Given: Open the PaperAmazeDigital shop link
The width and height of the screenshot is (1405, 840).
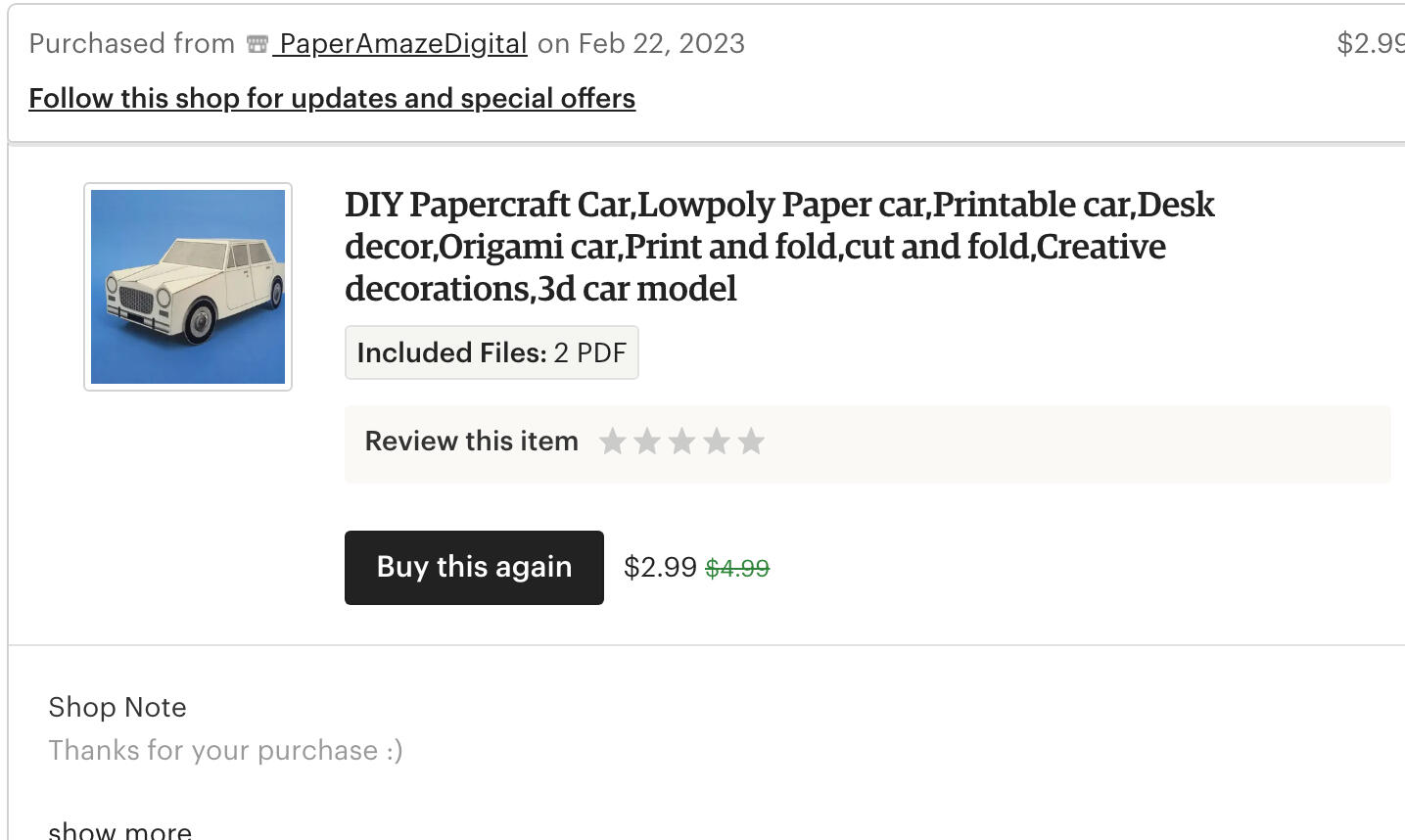Looking at the screenshot, I should [402, 44].
